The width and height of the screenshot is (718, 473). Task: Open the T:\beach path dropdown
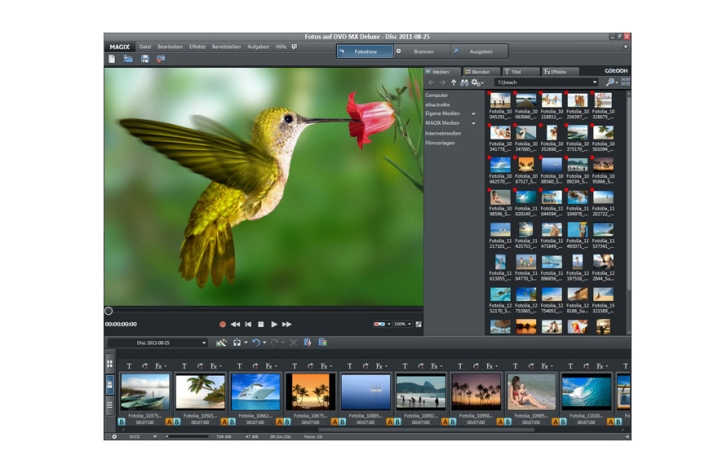[x=595, y=83]
